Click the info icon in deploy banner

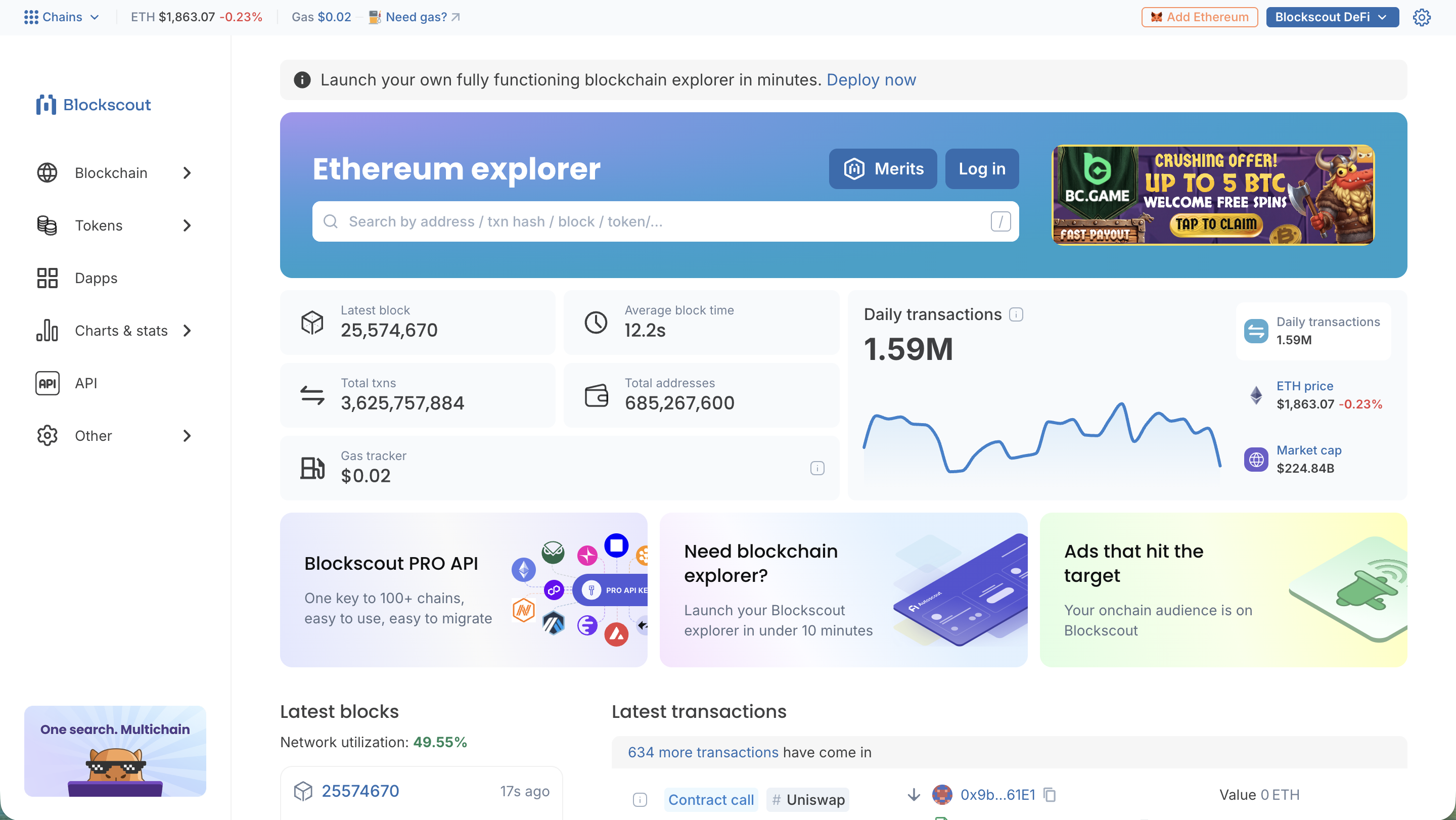(302, 80)
